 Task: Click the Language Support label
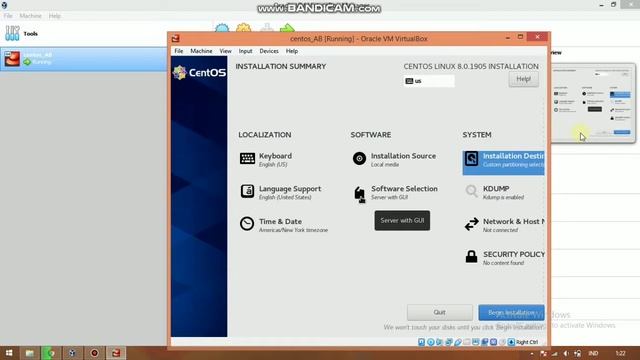coord(290,189)
